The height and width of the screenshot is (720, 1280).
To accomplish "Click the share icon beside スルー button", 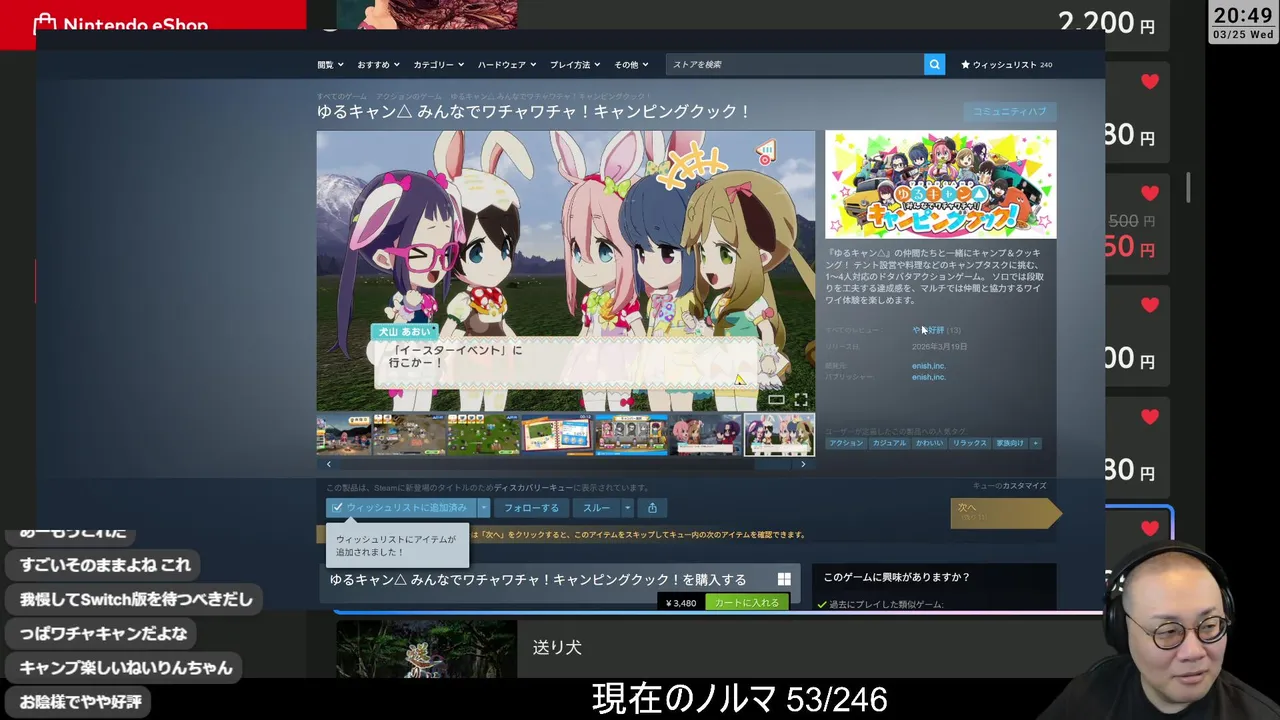I will pos(652,508).
